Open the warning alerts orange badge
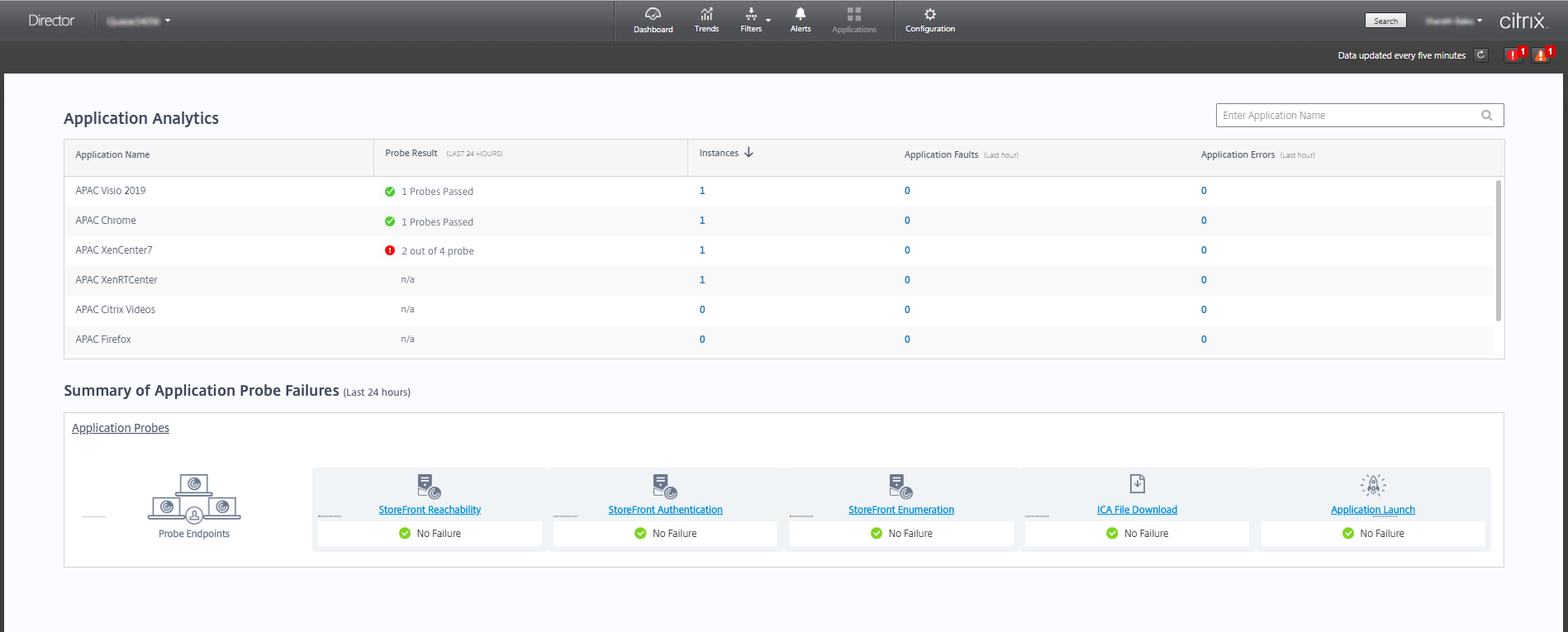 coord(1542,55)
